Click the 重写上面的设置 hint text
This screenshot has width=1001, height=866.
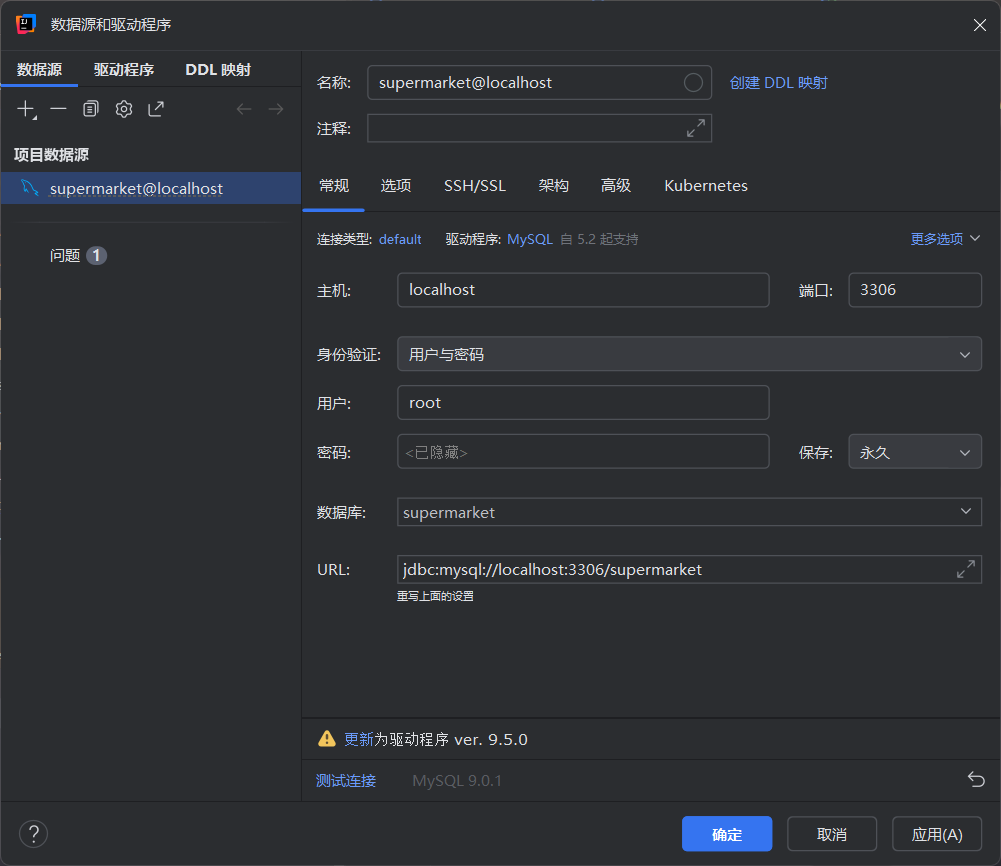click(435, 596)
